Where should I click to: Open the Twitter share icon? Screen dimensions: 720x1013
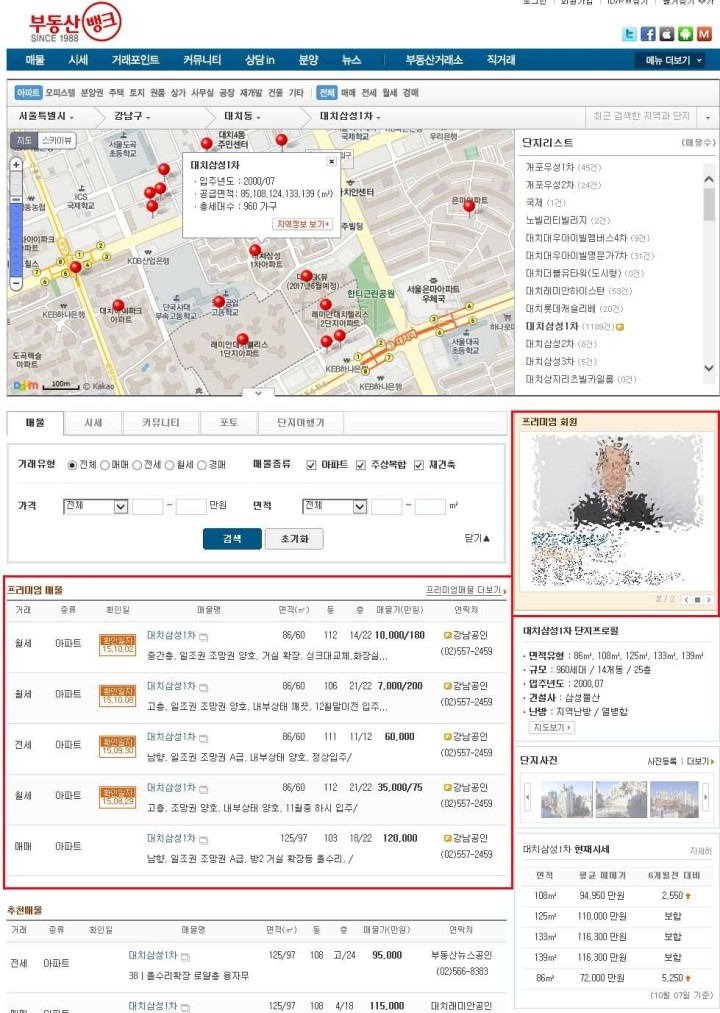pos(629,34)
